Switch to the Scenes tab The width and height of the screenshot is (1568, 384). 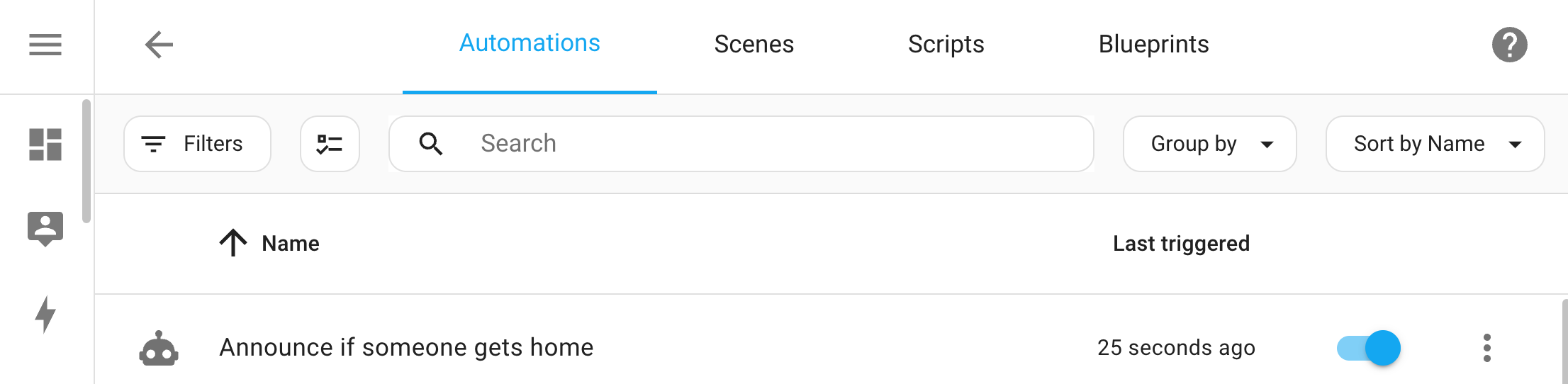(x=754, y=45)
